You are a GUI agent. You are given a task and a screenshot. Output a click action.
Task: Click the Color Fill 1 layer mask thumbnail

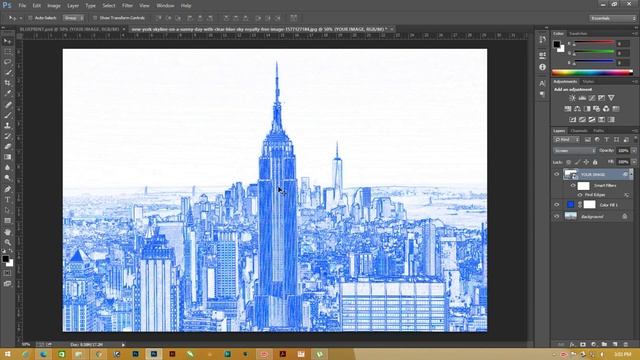(589, 204)
